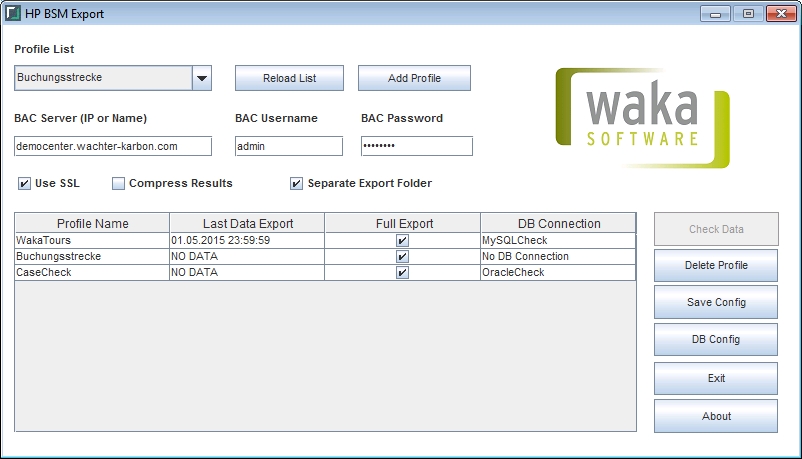Toggle the Use SSL checkbox
Viewport: 802px width, 459px height.
tap(24, 183)
